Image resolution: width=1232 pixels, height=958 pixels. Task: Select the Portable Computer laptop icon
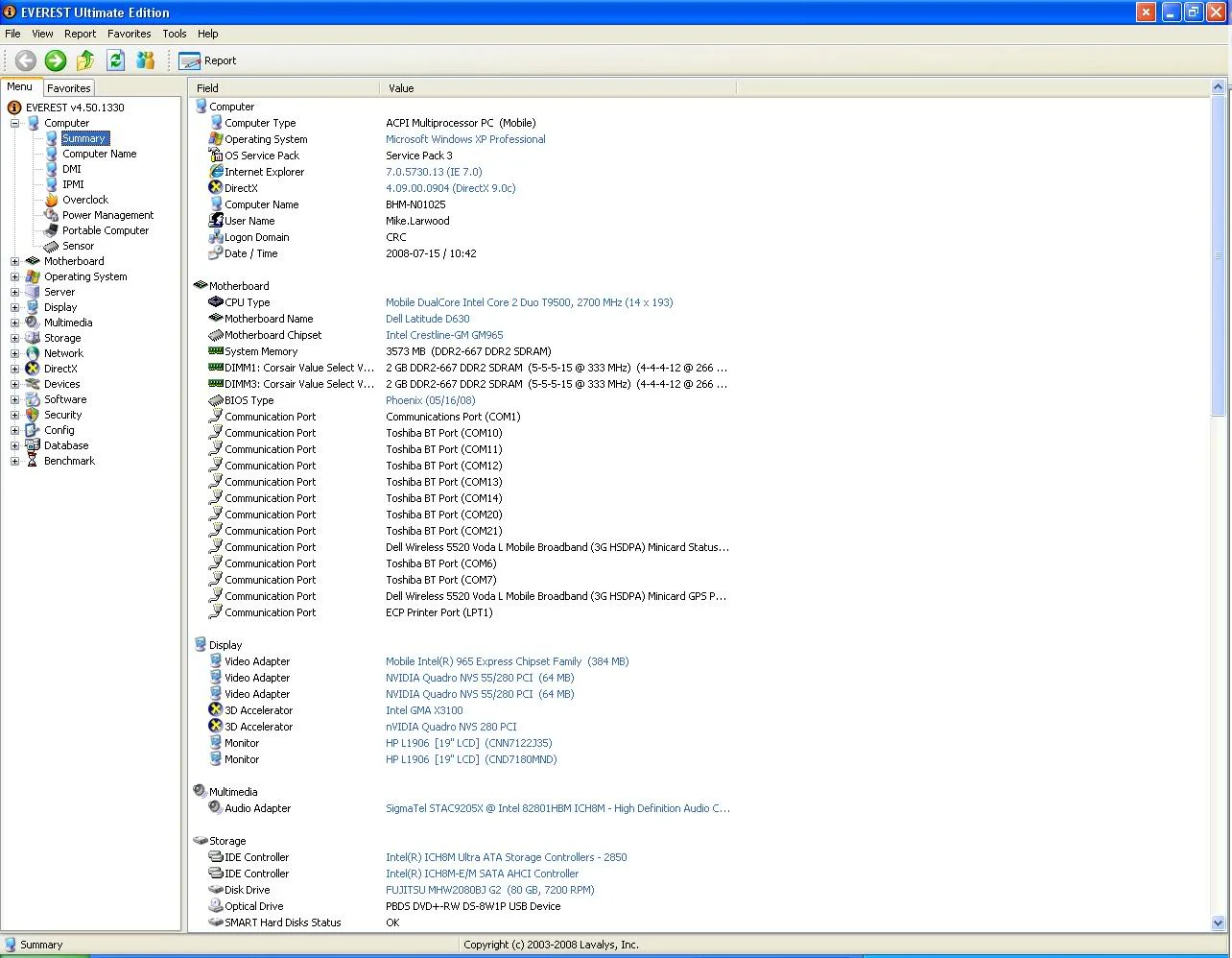coord(52,230)
